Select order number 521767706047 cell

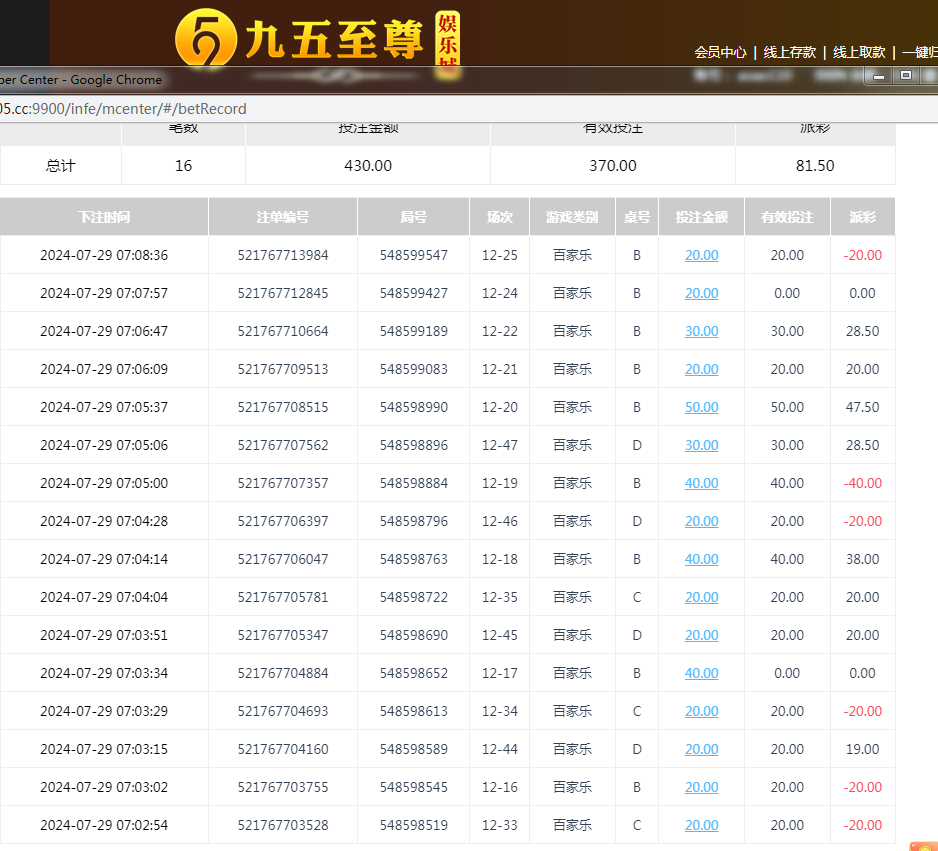tap(283, 559)
